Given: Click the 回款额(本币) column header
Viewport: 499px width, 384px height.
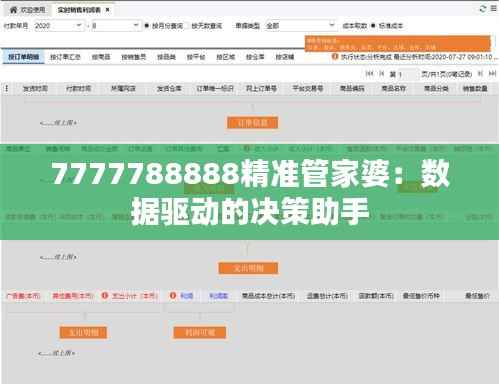Looking at the screenshot, I should pyautogui.click(x=376, y=296).
